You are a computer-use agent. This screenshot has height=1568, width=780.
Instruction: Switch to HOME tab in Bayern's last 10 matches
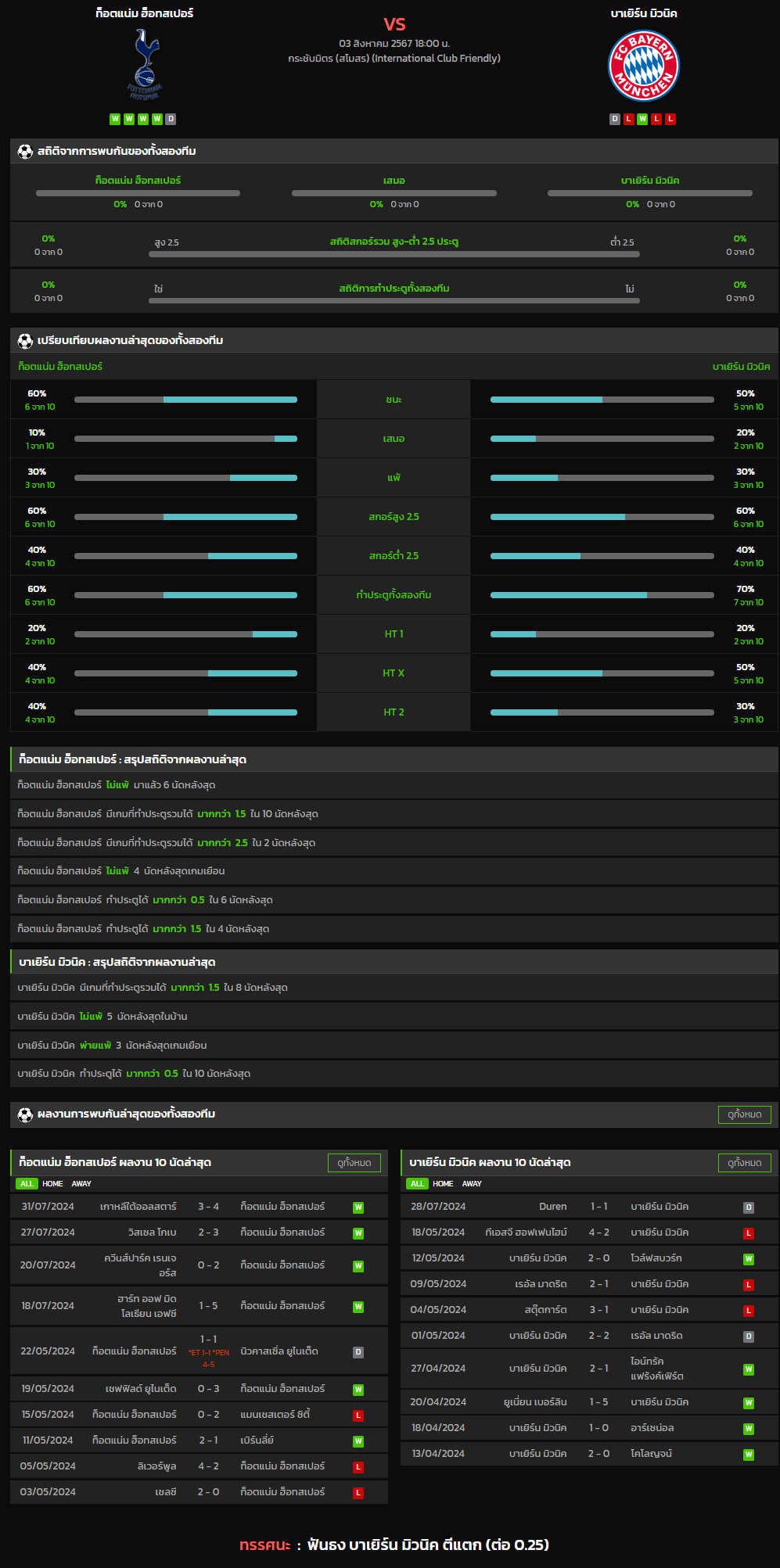click(x=443, y=1184)
